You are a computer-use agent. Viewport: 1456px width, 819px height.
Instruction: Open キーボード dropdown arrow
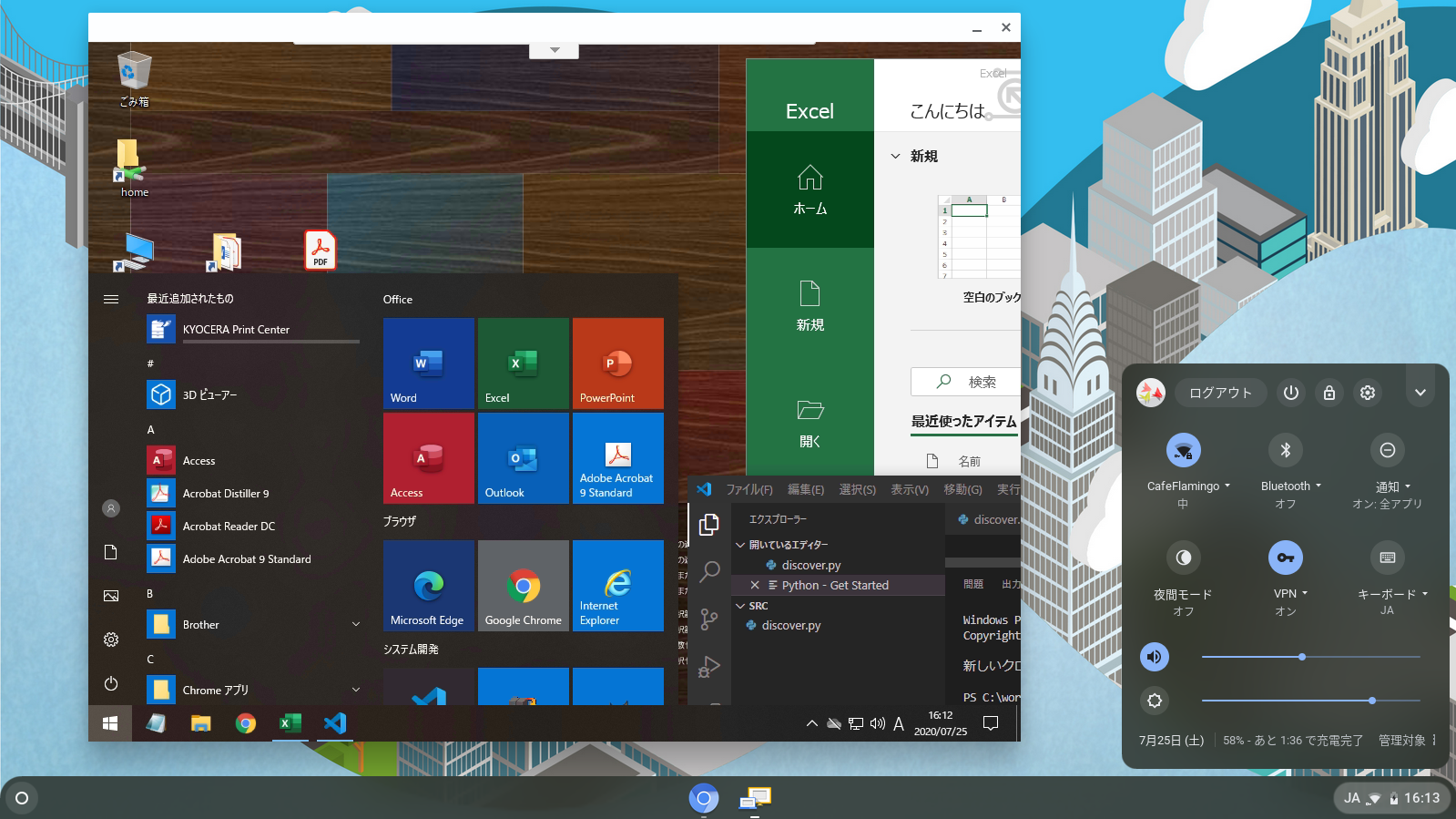pos(1425,594)
